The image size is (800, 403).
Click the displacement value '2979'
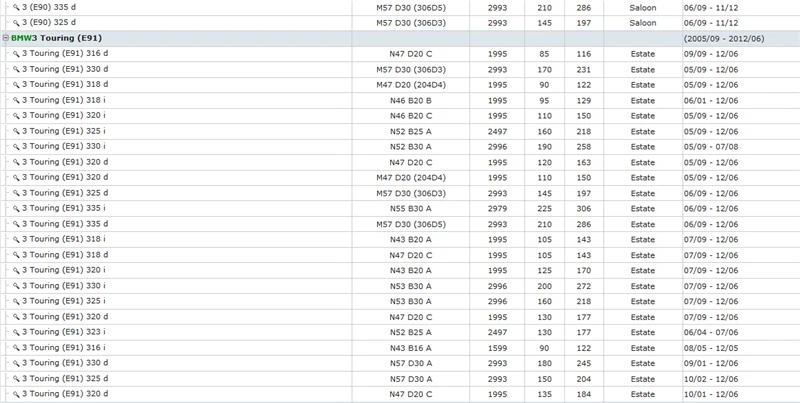click(x=497, y=209)
